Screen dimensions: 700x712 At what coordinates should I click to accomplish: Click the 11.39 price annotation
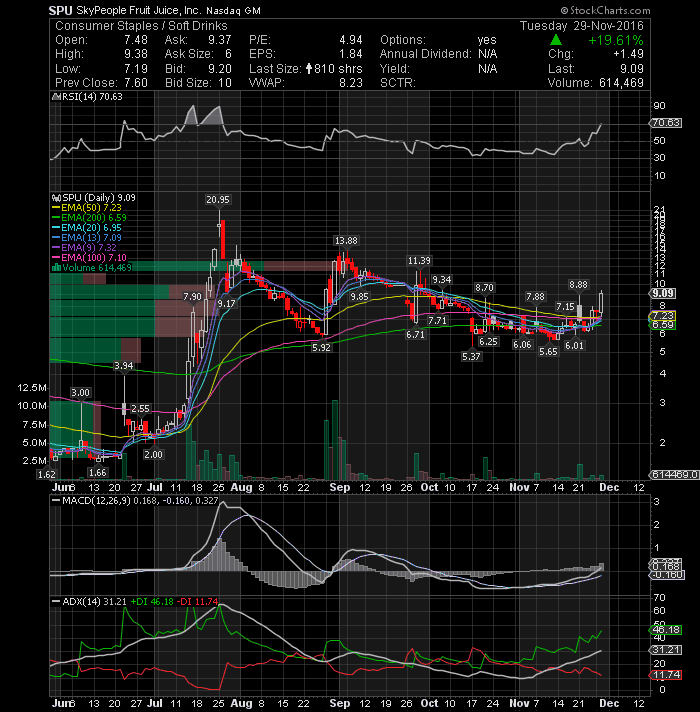click(419, 261)
